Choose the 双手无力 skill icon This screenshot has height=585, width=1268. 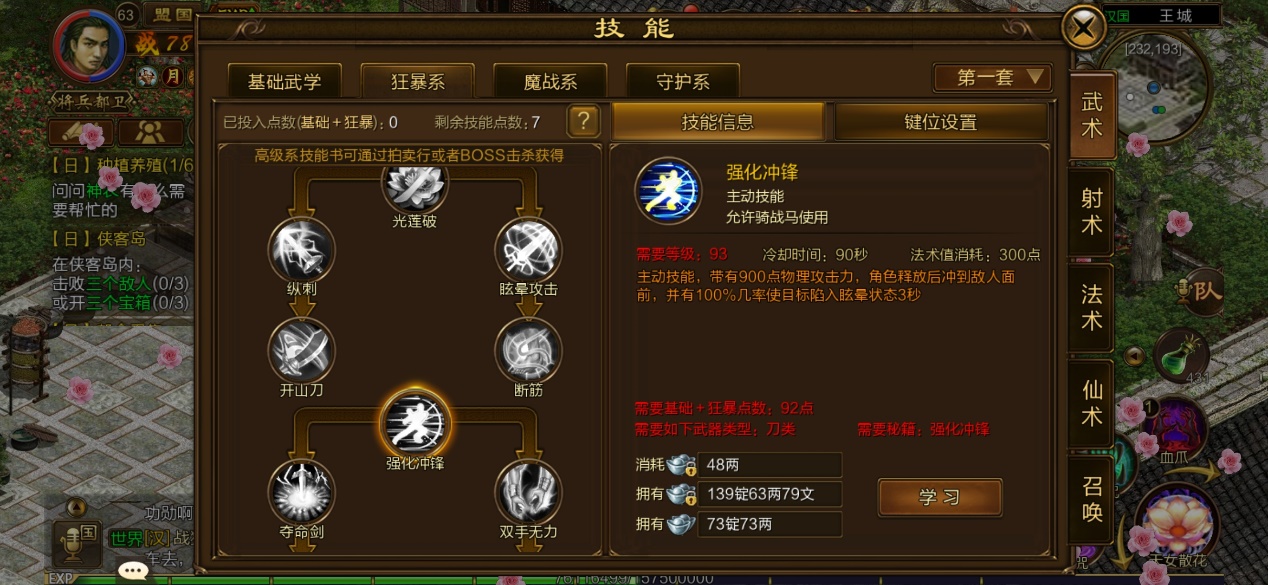point(529,491)
